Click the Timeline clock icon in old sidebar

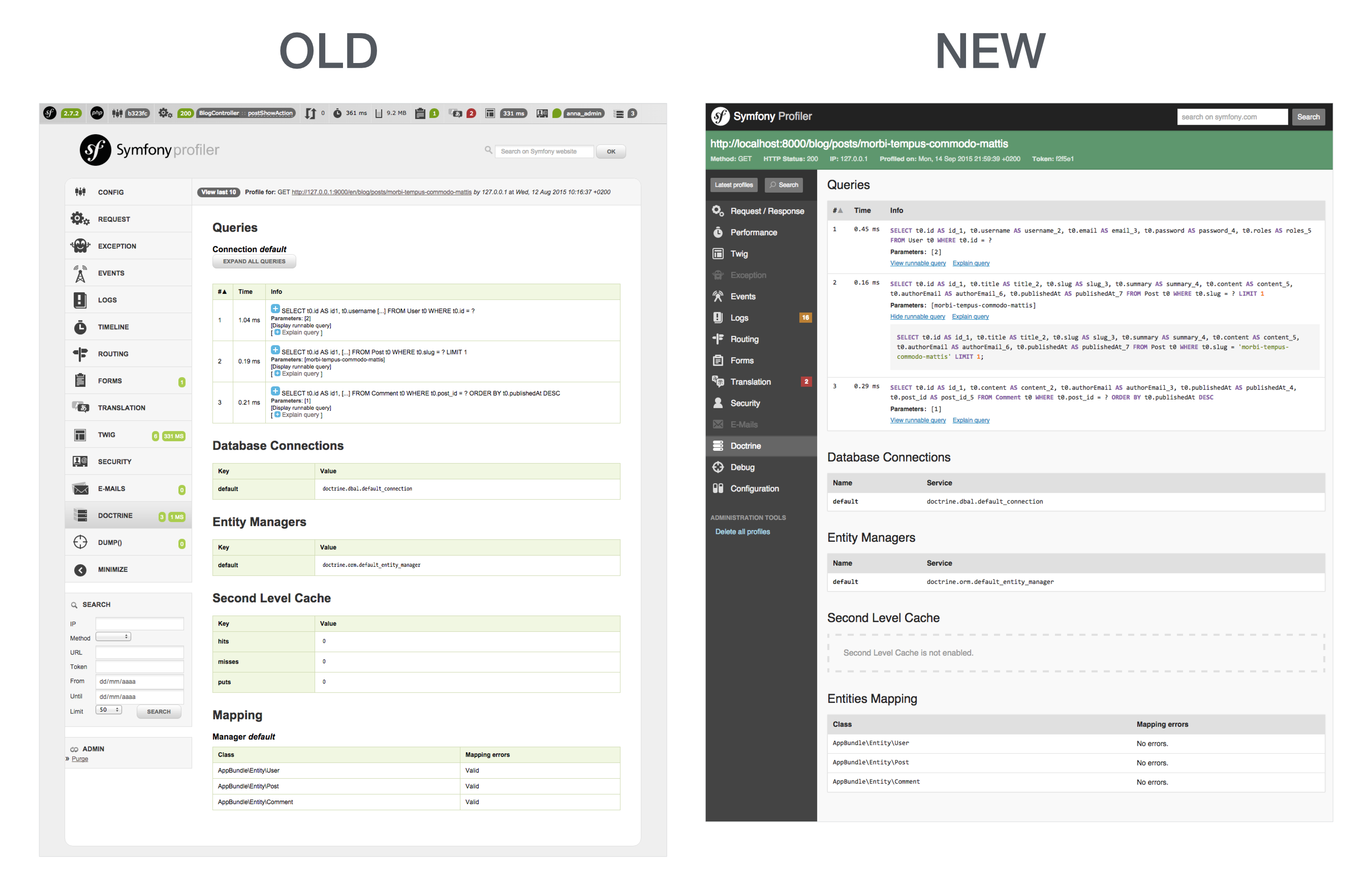tap(80, 327)
